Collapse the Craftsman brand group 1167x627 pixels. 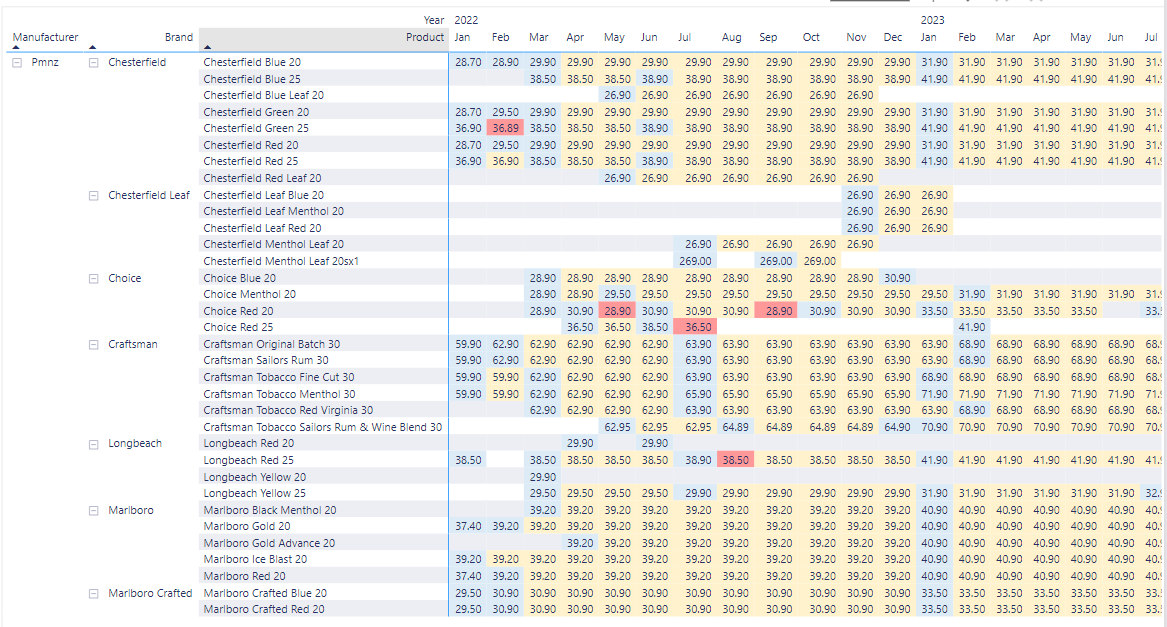click(x=94, y=344)
